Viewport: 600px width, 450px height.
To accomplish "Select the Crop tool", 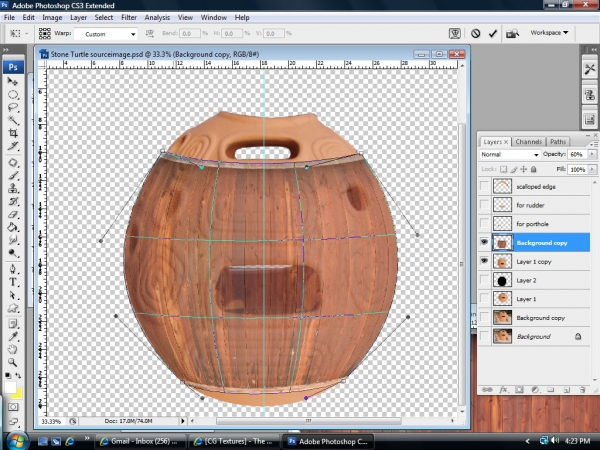I will [13, 133].
